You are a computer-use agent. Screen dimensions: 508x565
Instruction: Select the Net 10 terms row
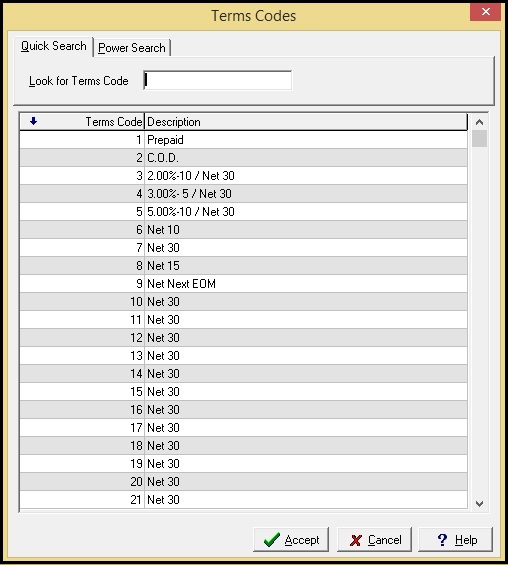coord(244,230)
